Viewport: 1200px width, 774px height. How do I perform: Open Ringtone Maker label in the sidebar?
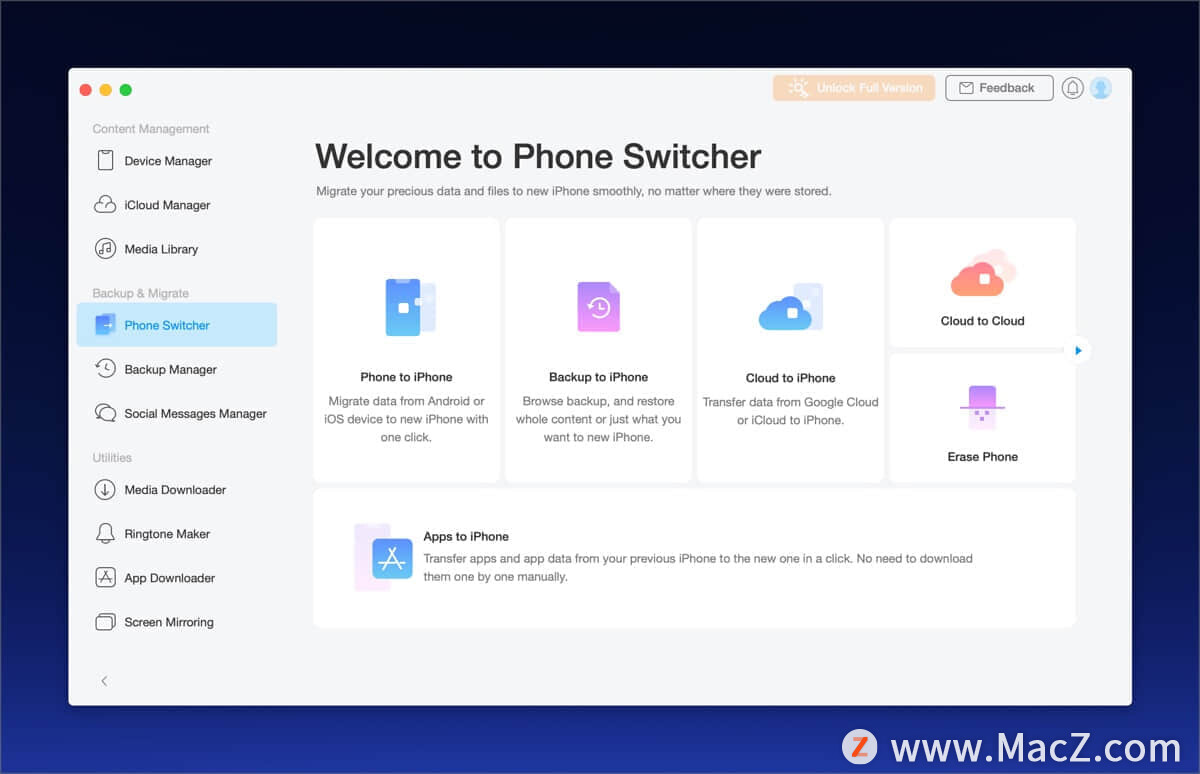click(167, 534)
